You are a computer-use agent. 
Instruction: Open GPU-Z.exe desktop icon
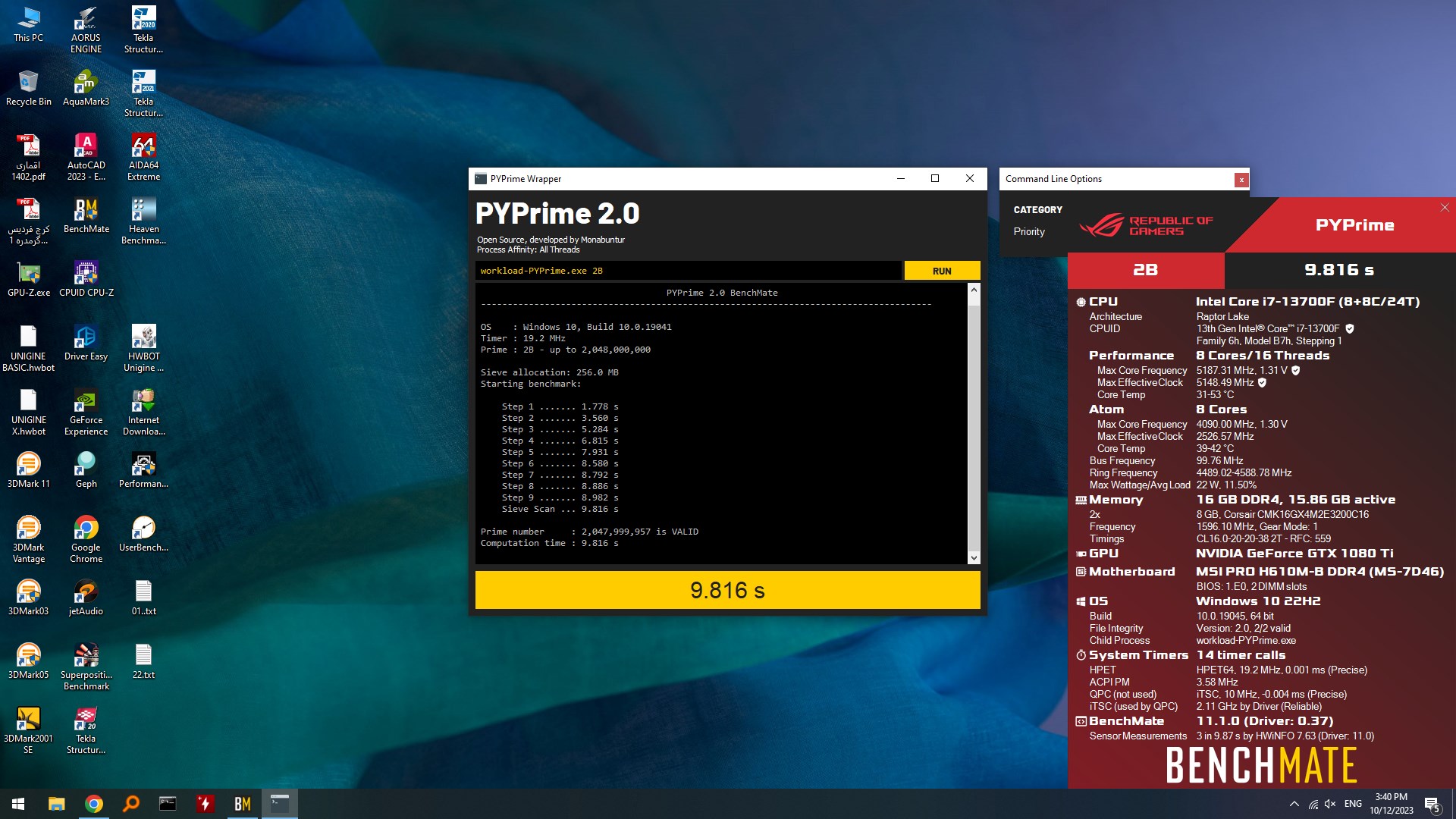pyautogui.click(x=28, y=279)
